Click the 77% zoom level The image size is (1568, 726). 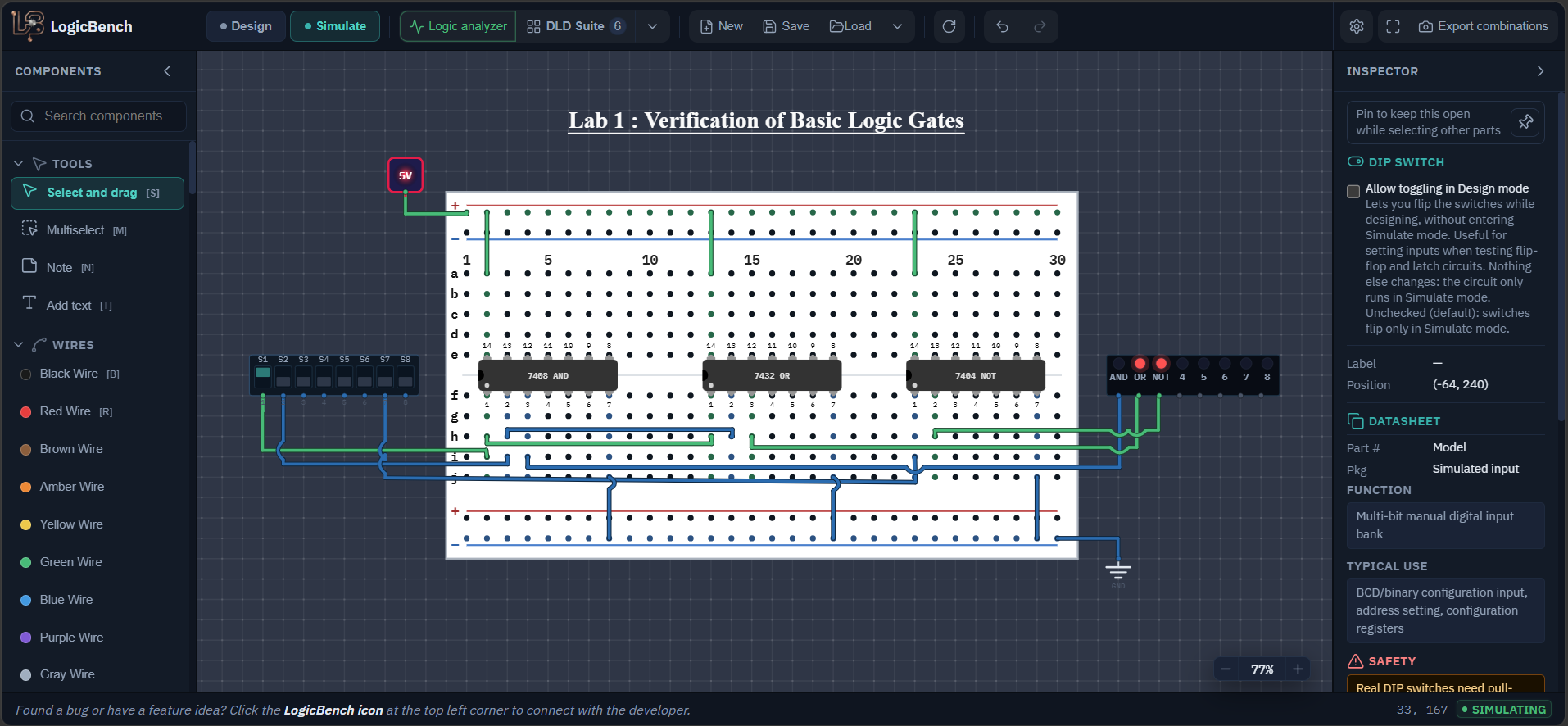[x=1262, y=669]
